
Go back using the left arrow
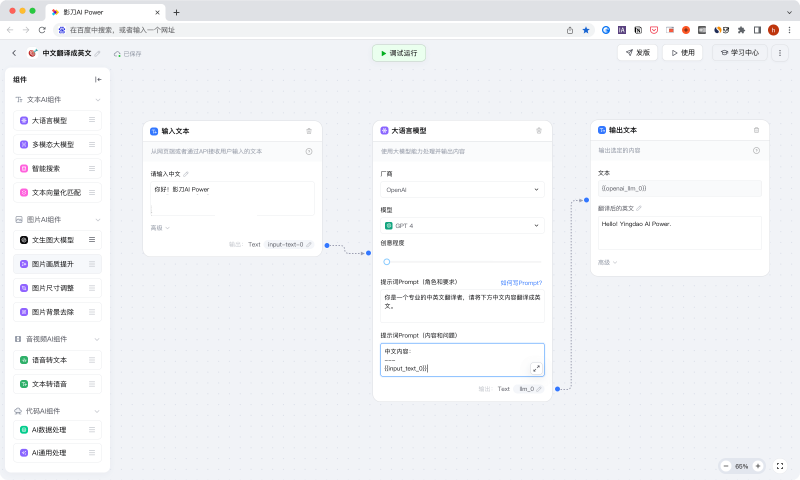[x=14, y=53]
